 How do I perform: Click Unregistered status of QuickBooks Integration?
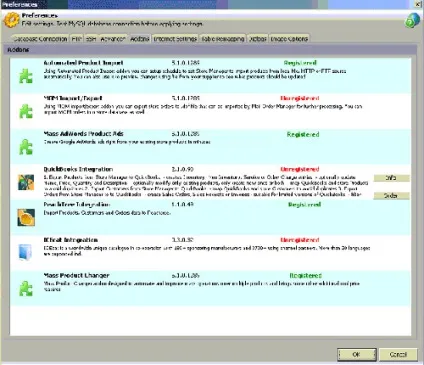pyautogui.click(x=300, y=169)
